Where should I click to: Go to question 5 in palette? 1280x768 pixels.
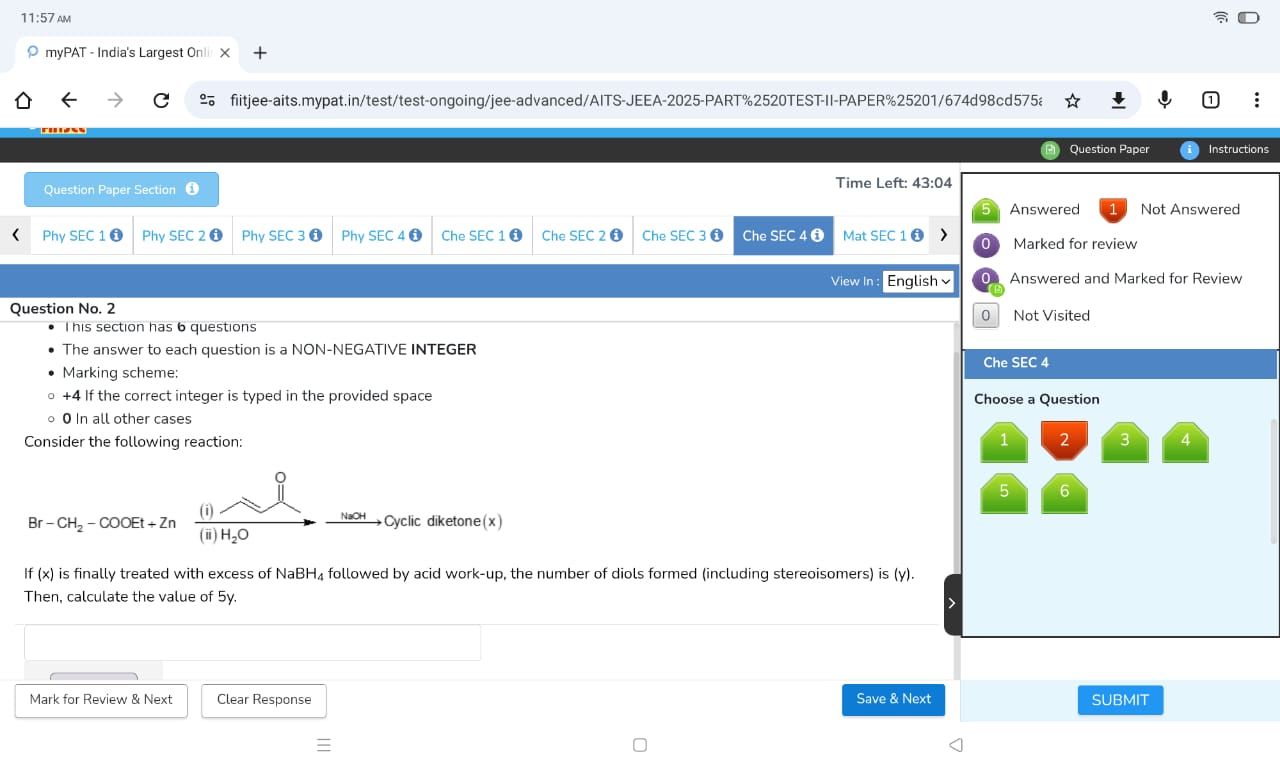(x=1004, y=492)
